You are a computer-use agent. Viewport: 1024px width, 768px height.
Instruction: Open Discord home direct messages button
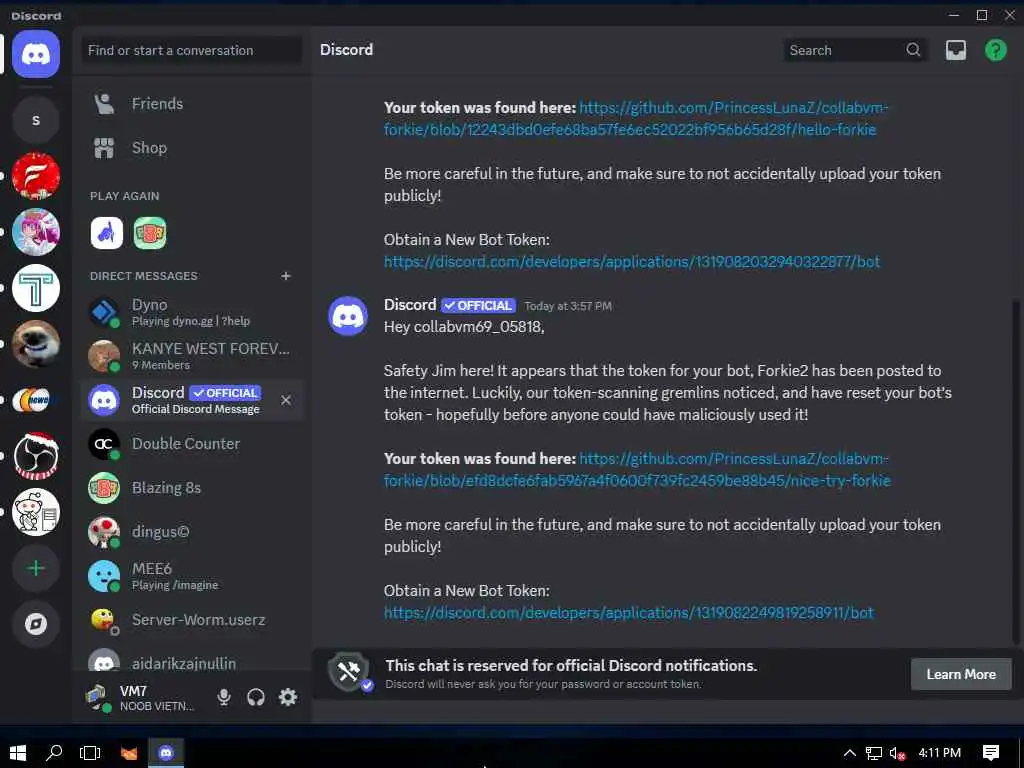tap(36, 54)
